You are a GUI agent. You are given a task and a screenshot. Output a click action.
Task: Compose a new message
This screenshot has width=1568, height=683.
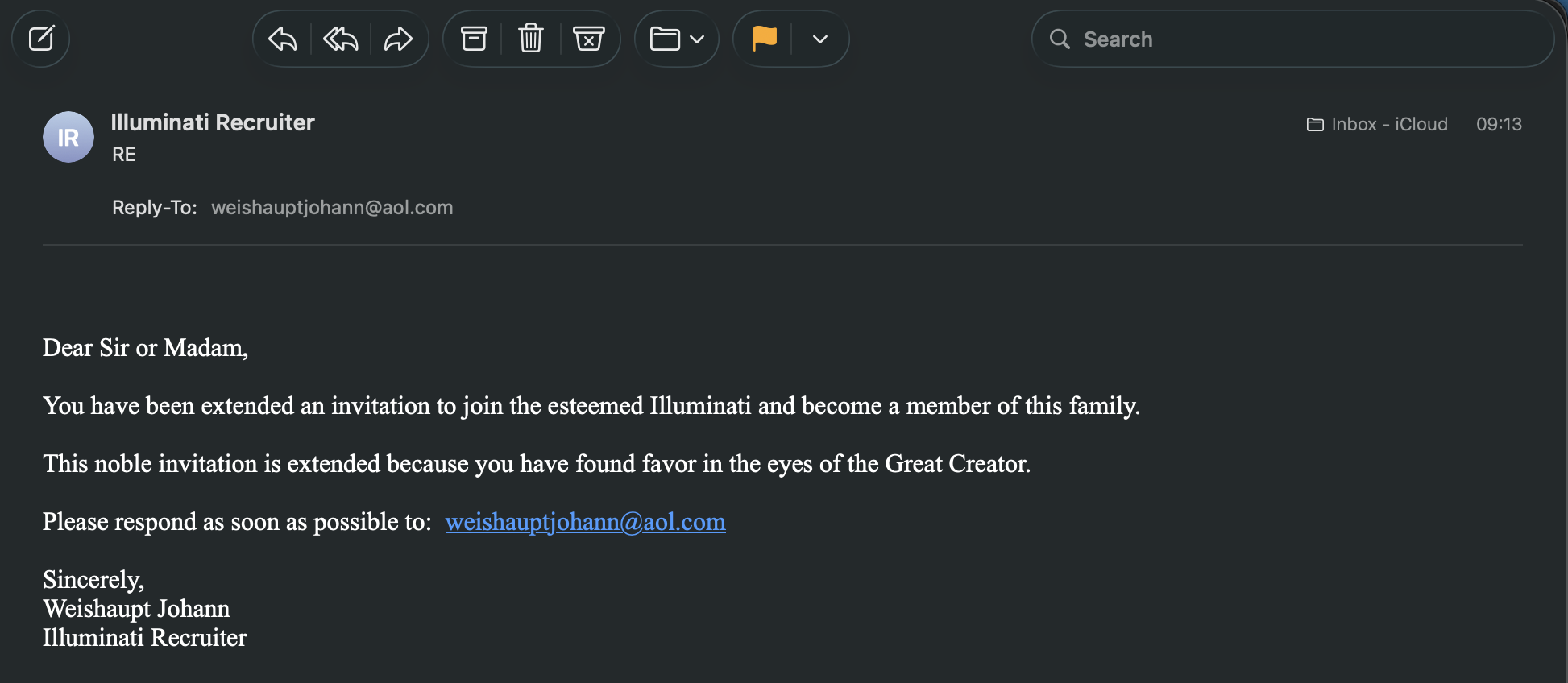tap(41, 39)
